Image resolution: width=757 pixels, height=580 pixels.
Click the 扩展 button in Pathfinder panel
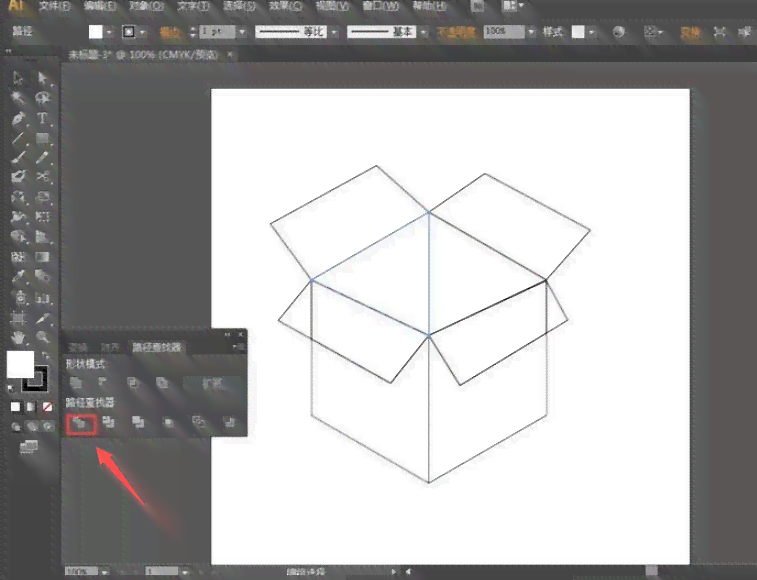point(213,383)
